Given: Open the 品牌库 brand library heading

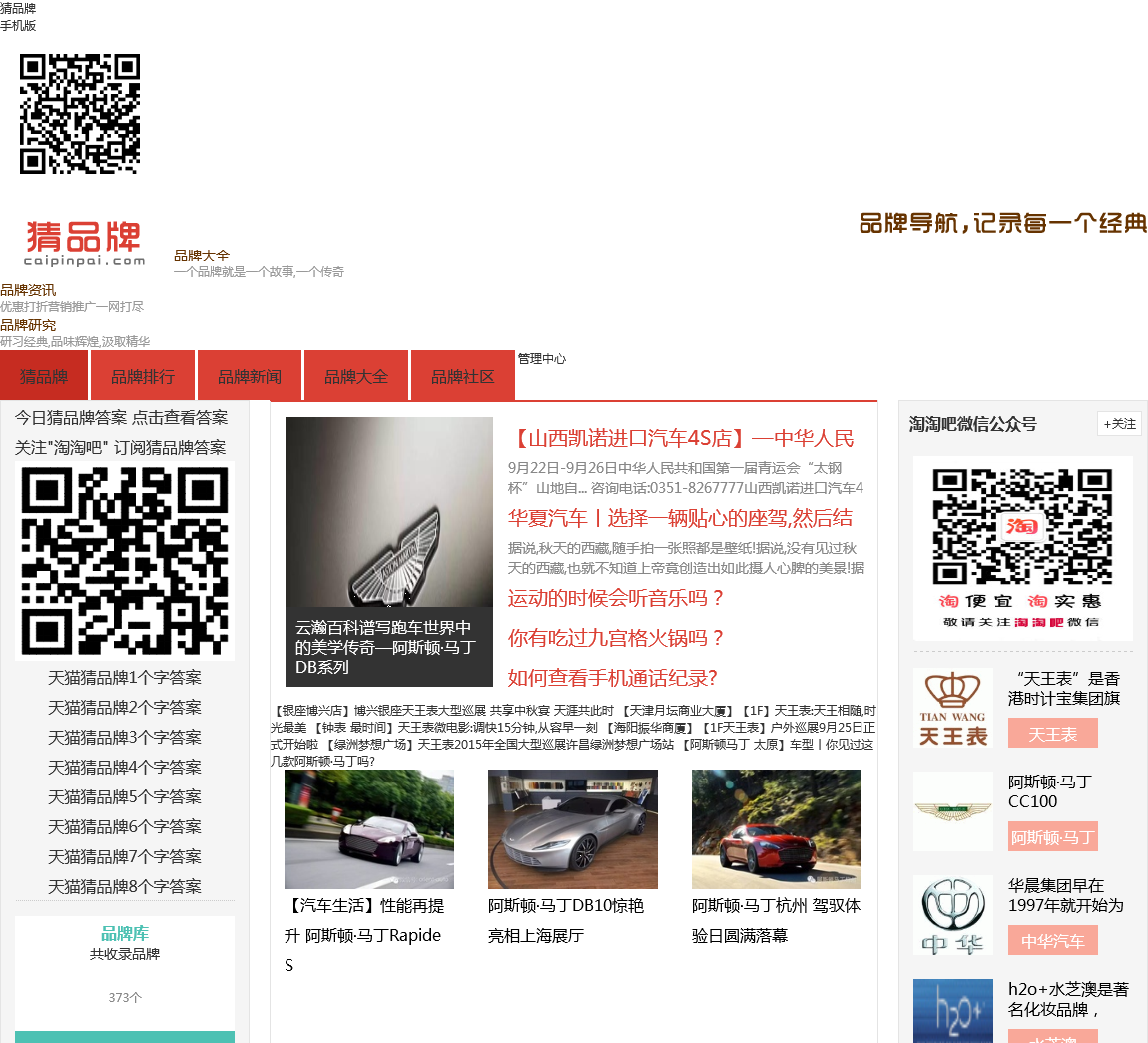Looking at the screenshot, I should point(125,934).
